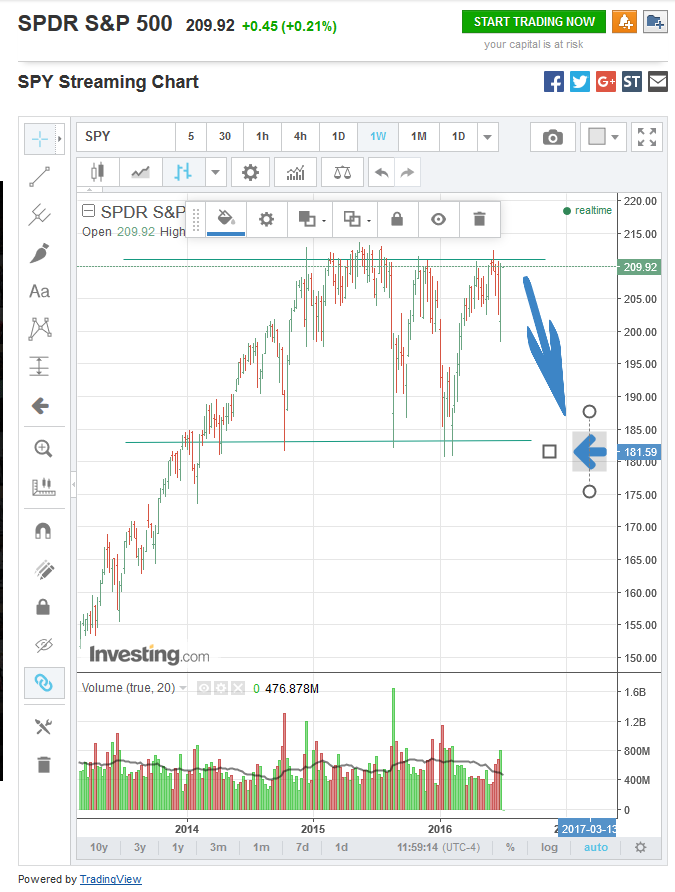
Task: Set chart range to 3m
Action: (x=218, y=847)
